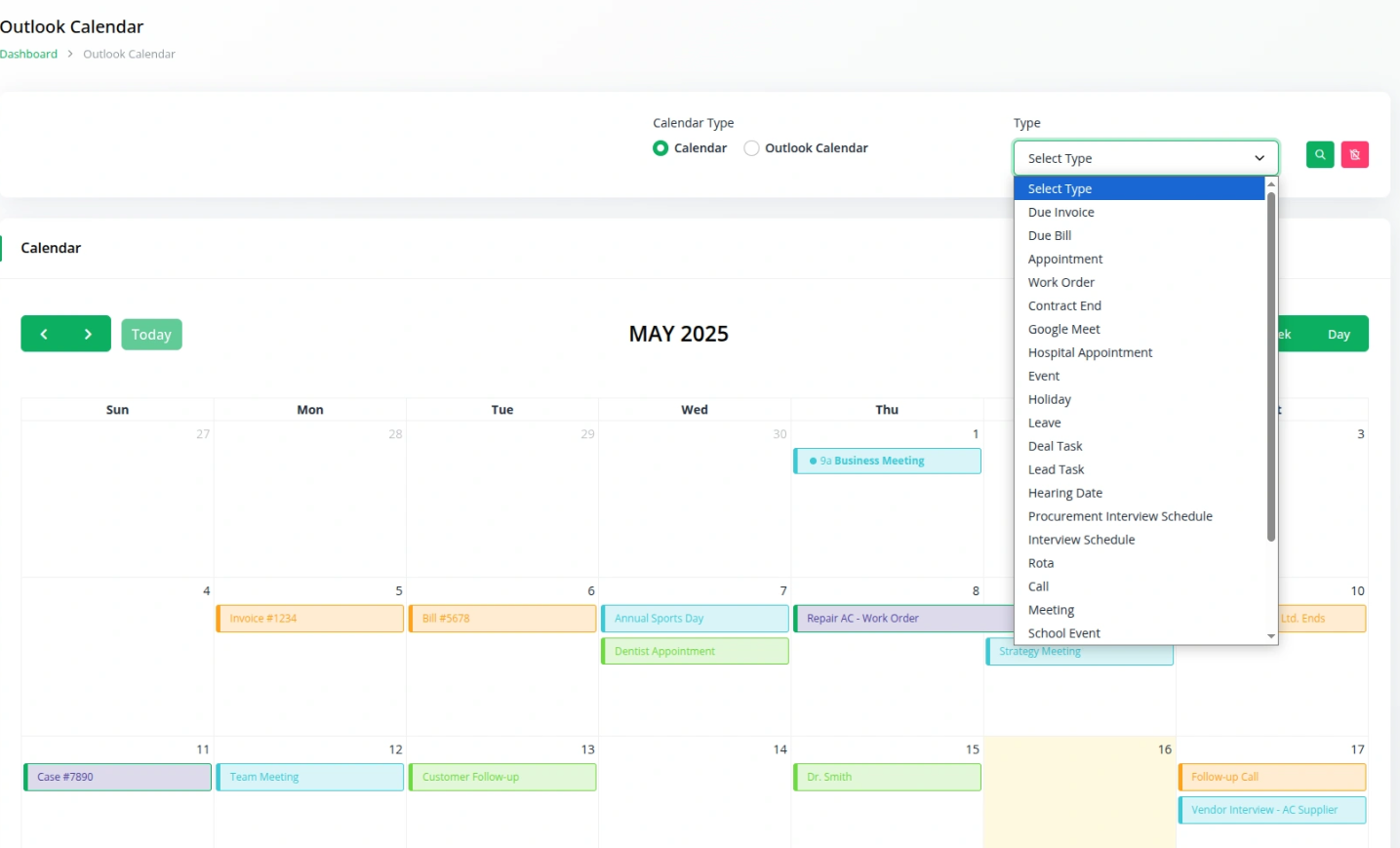Choose School Event from type list
Image resolution: width=1400 pixels, height=848 pixels.
[x=1140, y=633]
